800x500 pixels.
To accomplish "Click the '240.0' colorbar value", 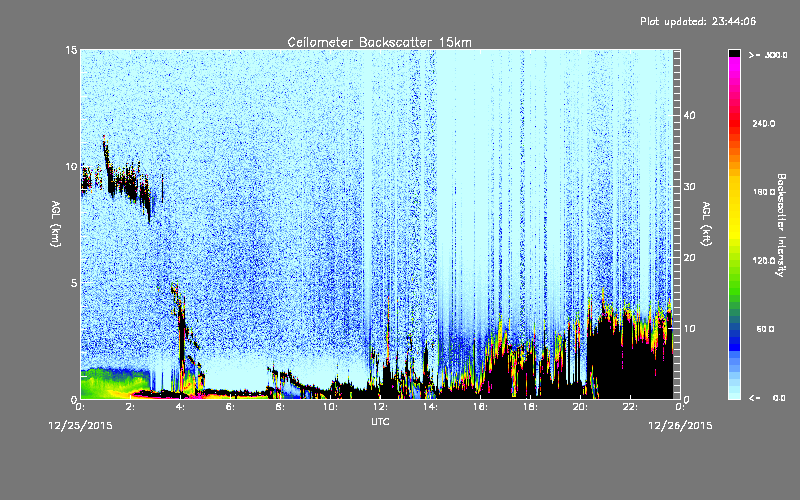I will 764,124.
